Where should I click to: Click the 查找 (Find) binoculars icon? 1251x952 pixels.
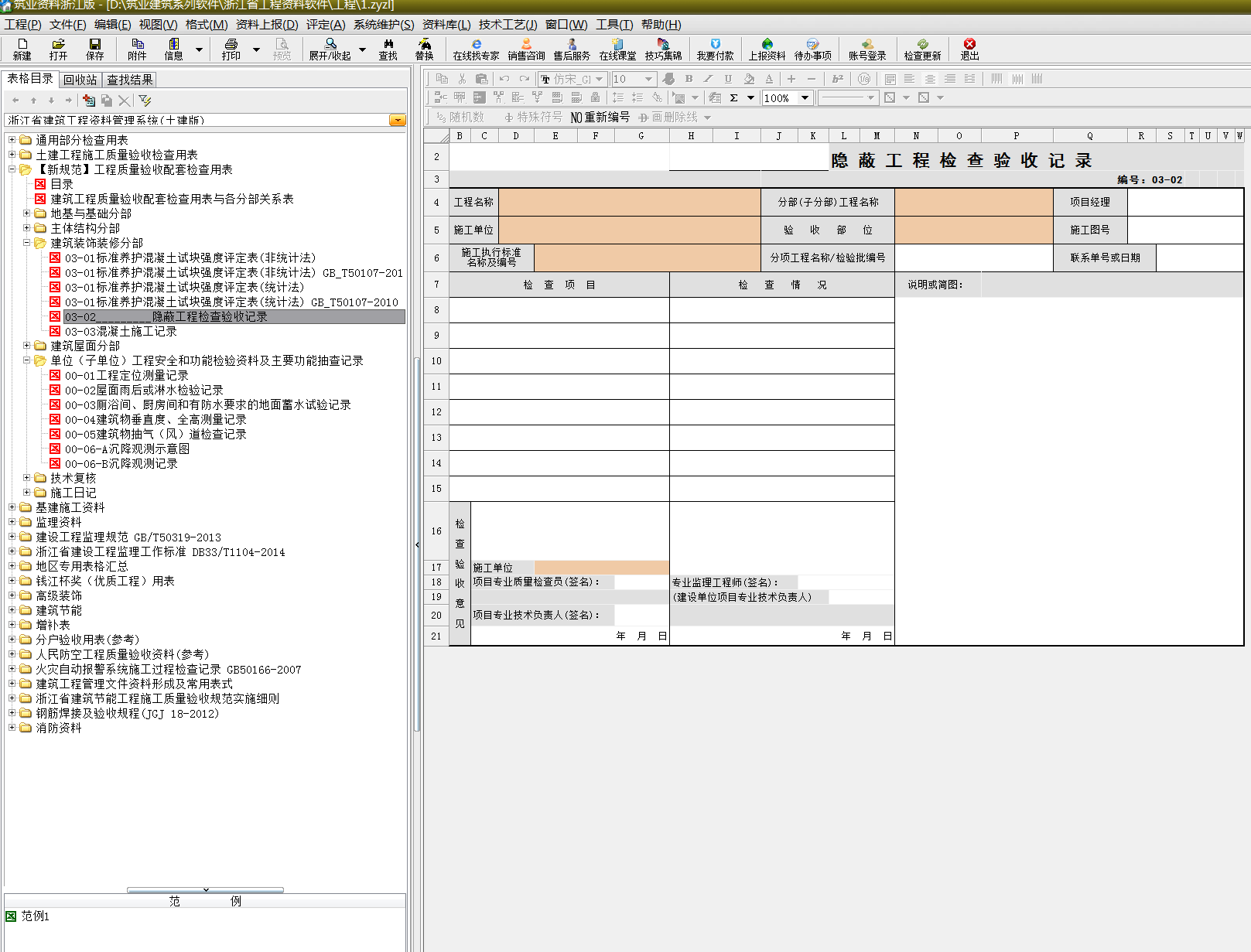pyautogui.click(x=388, y=49)
